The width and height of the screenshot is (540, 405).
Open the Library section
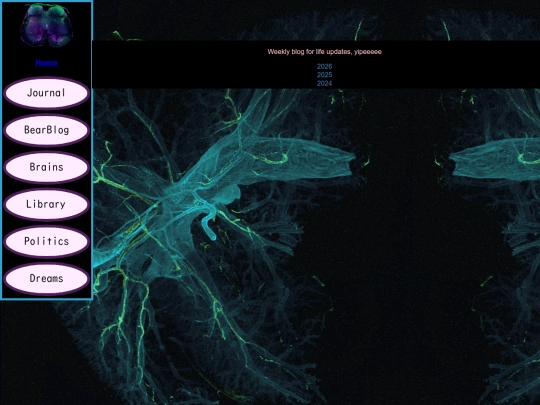tap(46, 204)
